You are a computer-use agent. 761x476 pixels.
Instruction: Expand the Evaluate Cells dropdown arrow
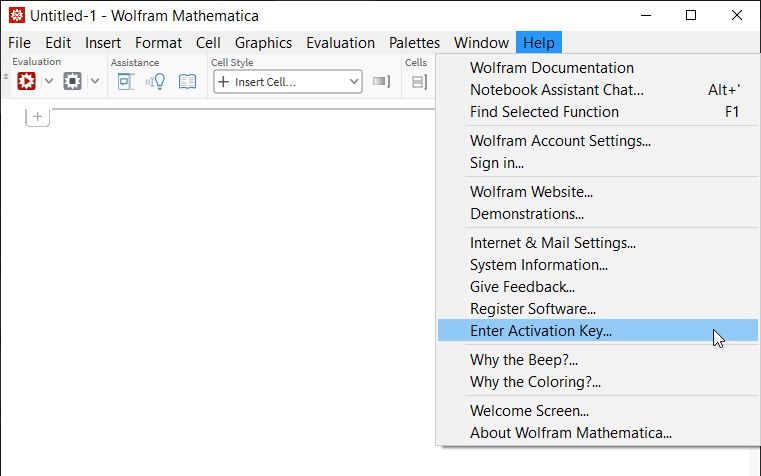49,81
